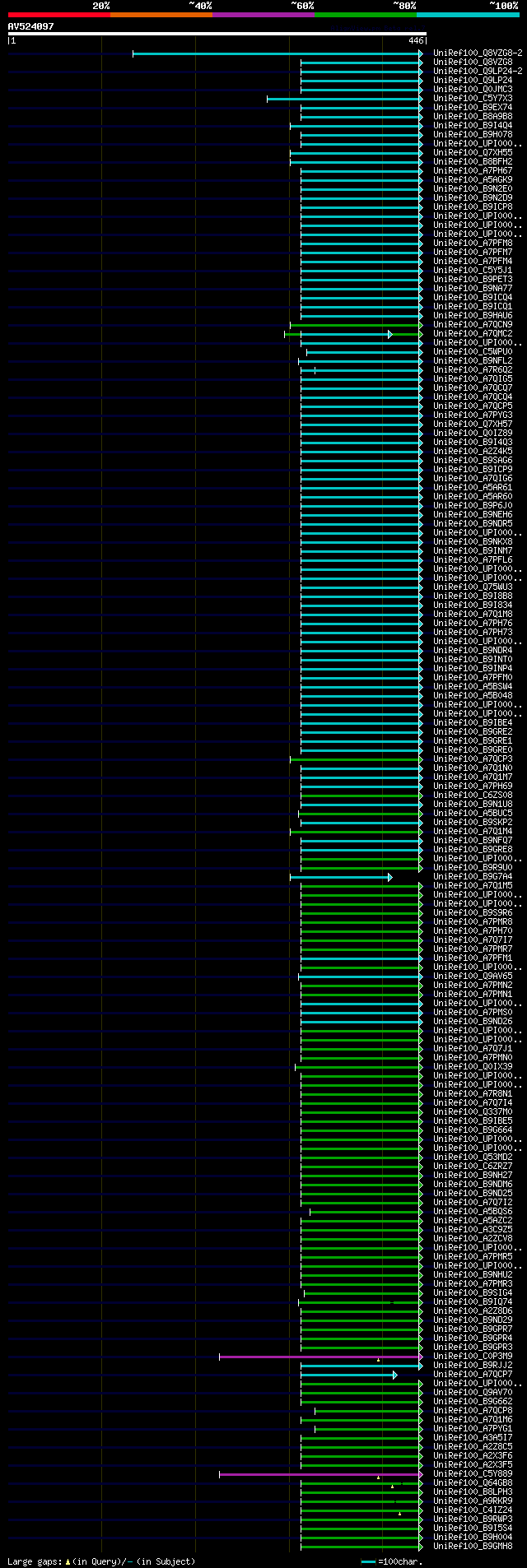
Task: Open hit UniRef100_B9ICP8
Action: tap(473, 206)
